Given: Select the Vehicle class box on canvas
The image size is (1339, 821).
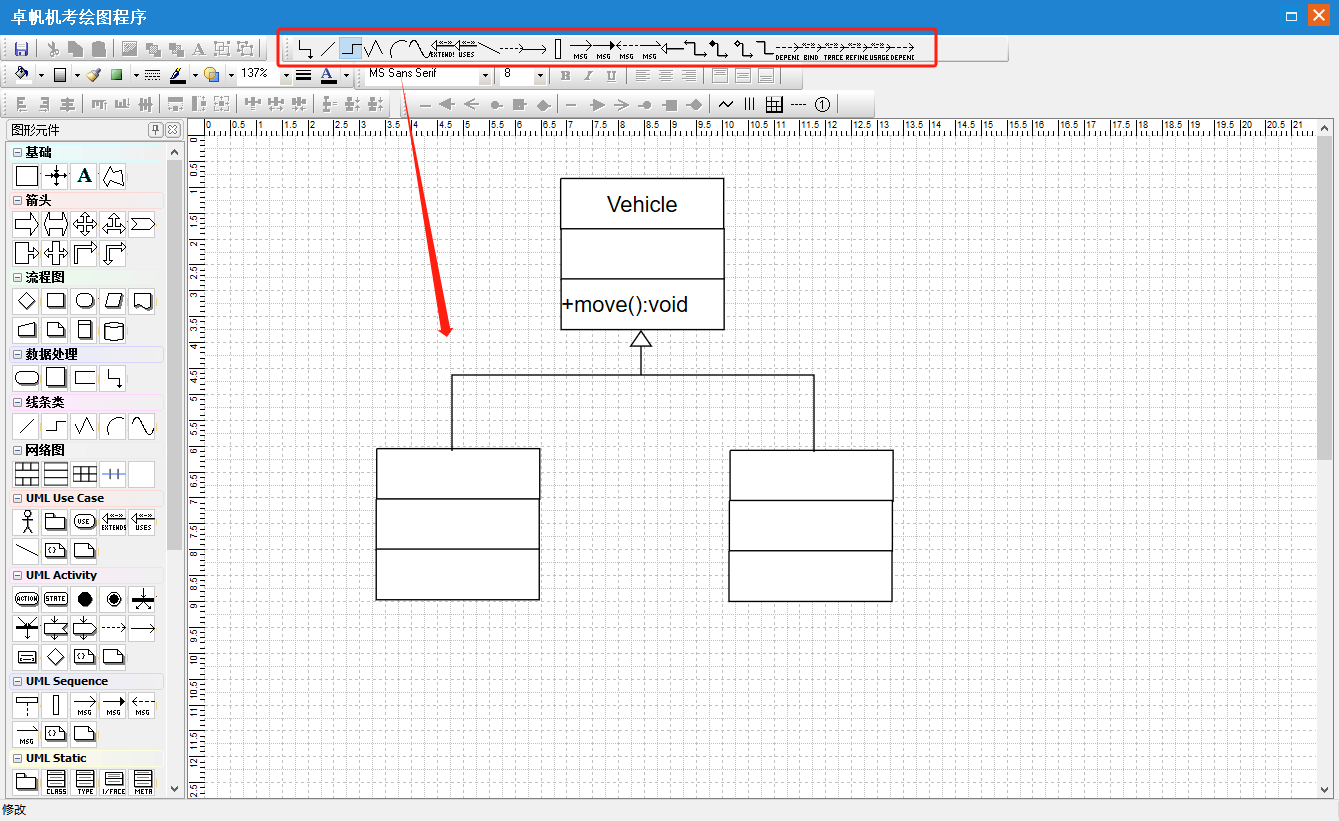Looking at the screenshot, I should [x=641, y=204].
